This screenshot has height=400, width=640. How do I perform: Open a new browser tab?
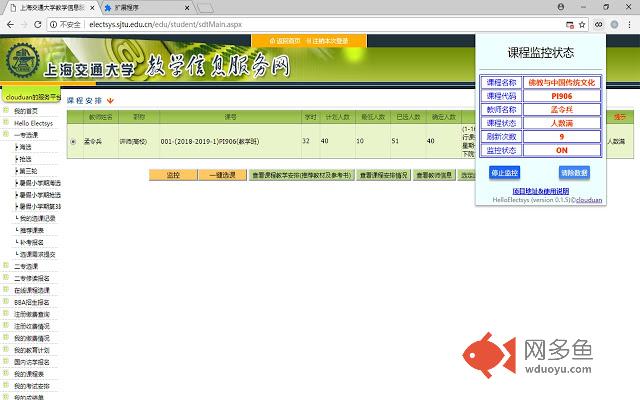pyautogui.click(x=205, y=8)
